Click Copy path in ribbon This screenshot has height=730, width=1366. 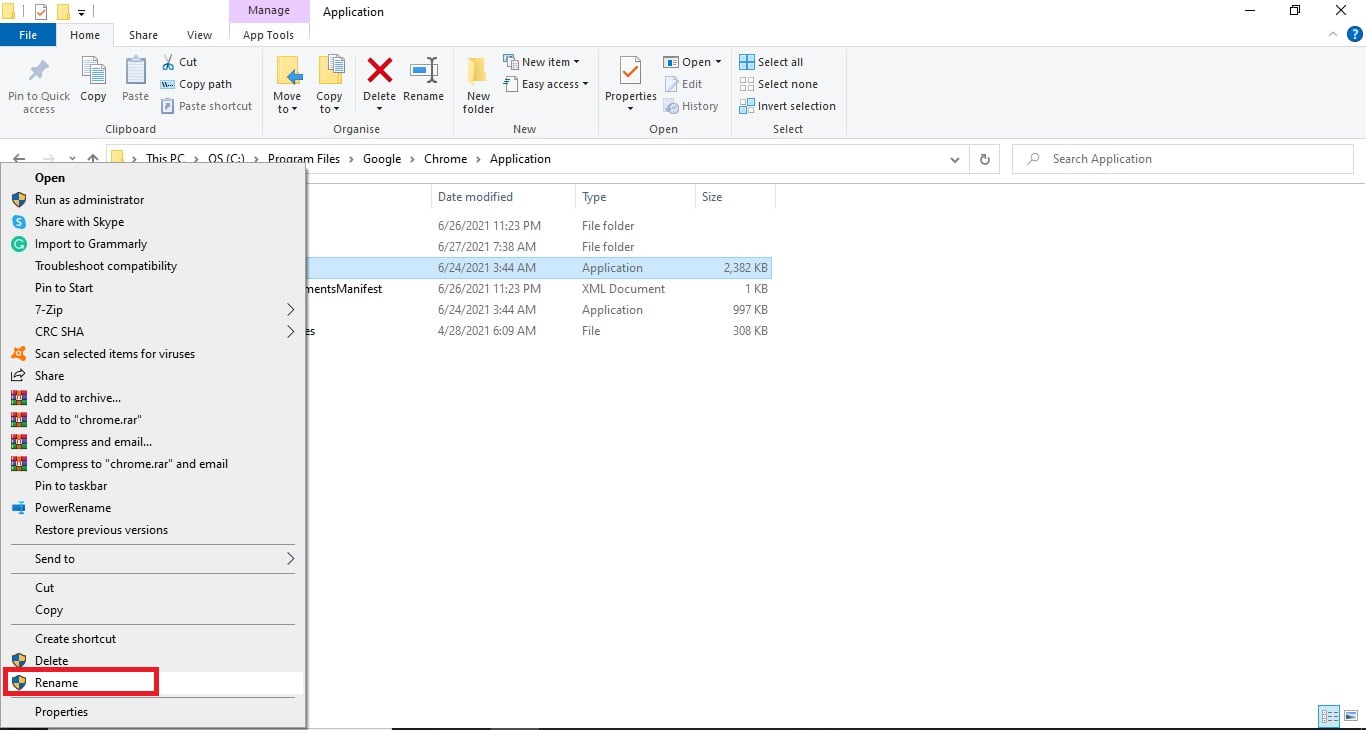[x=197, y=84]
